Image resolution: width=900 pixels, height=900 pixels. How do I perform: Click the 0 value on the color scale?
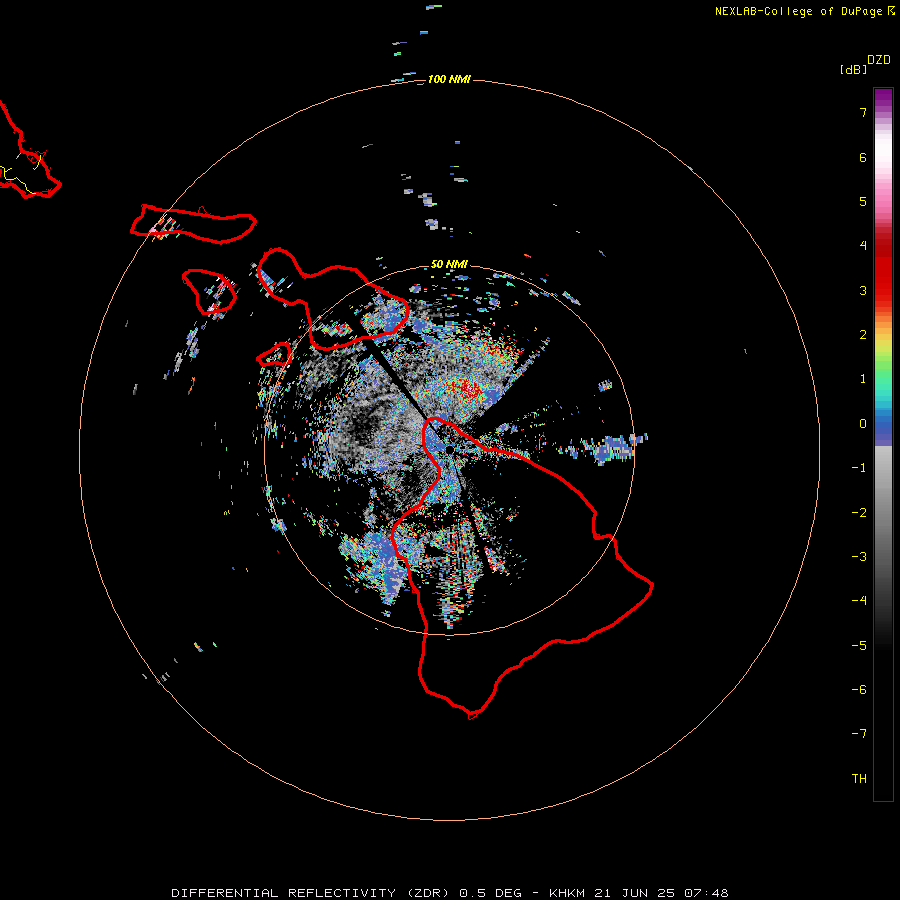[863, 424]
